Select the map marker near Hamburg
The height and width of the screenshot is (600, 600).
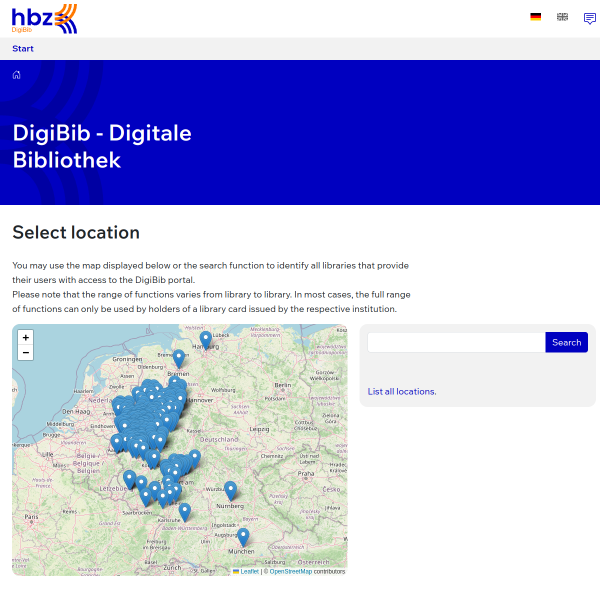(206, 340)
